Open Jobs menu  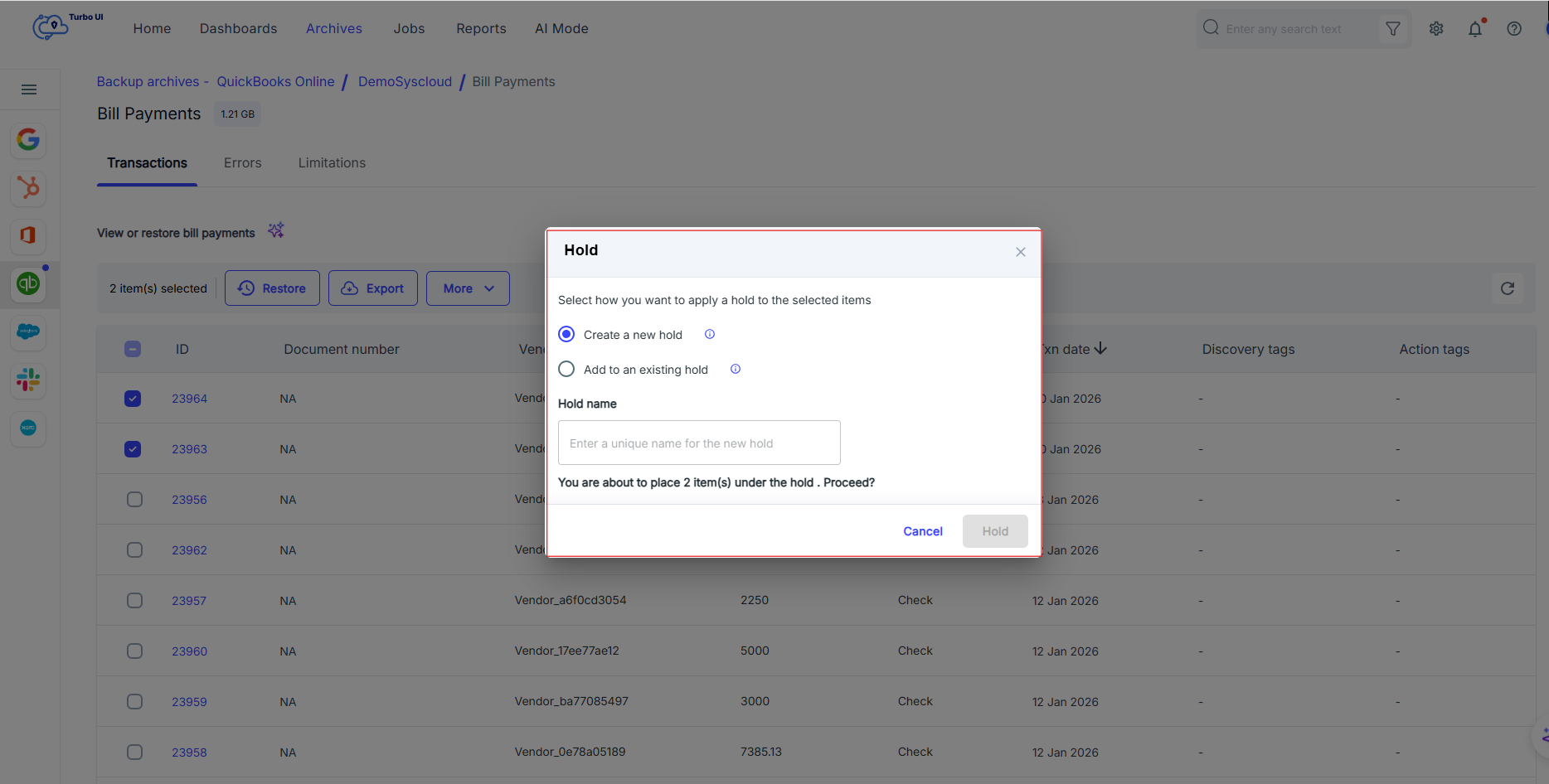(409, 28)
